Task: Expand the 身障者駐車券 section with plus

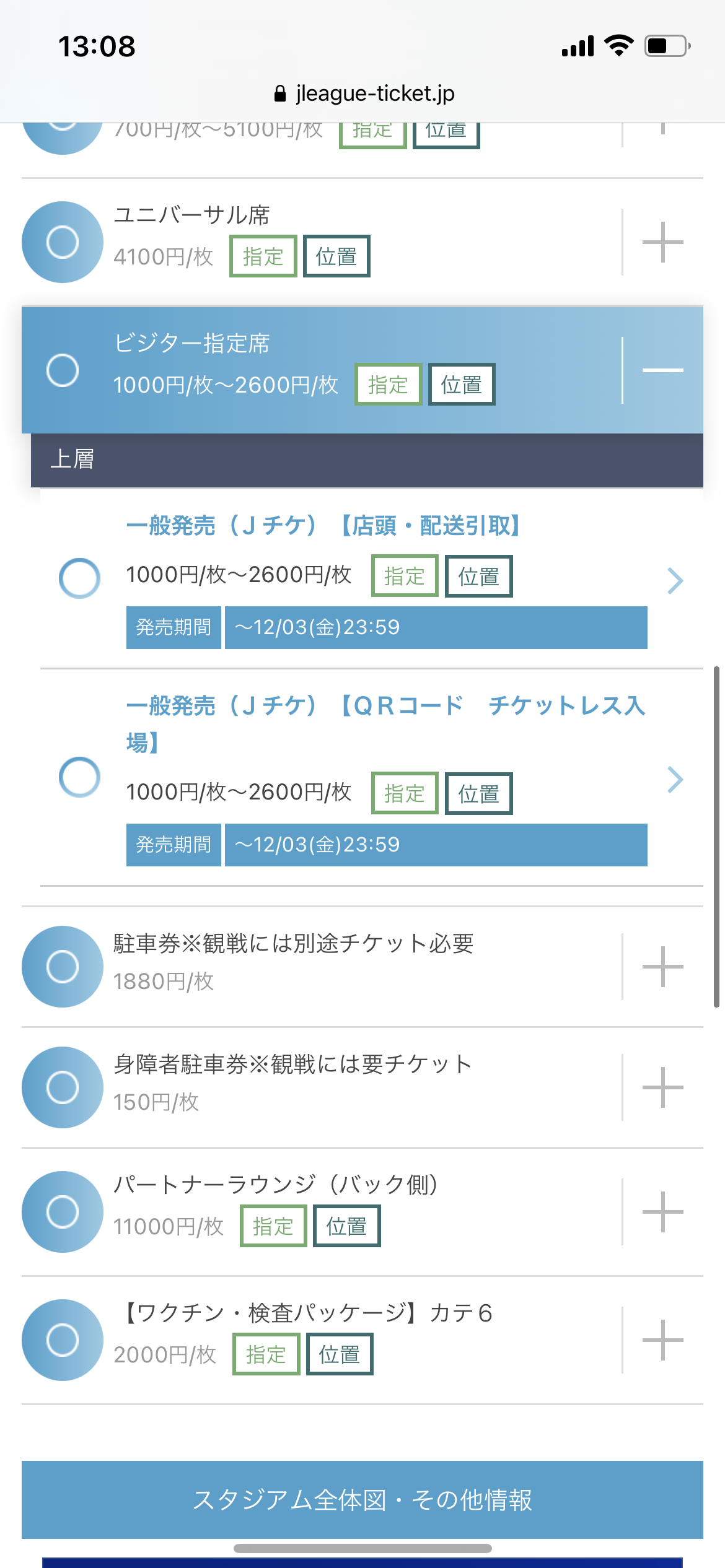Action: (662, 1087)
